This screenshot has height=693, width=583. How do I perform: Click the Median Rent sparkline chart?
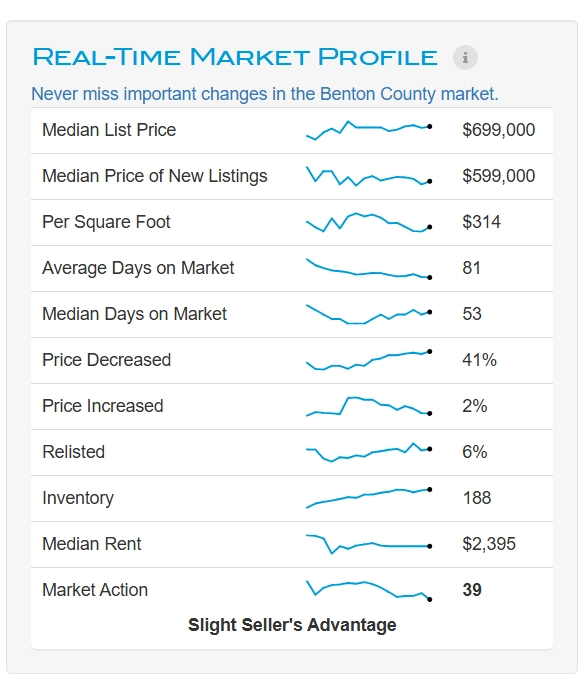point(369,544)
